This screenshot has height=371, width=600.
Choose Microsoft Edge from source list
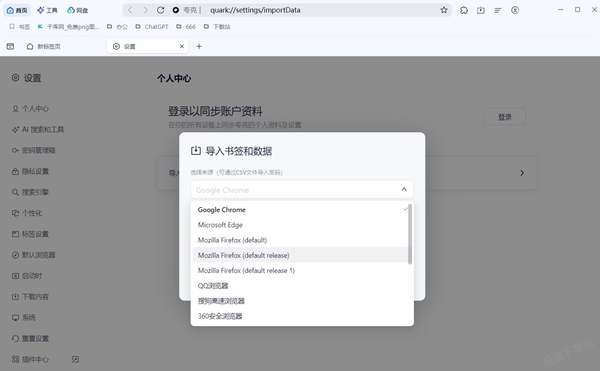(x=300, y=225)
